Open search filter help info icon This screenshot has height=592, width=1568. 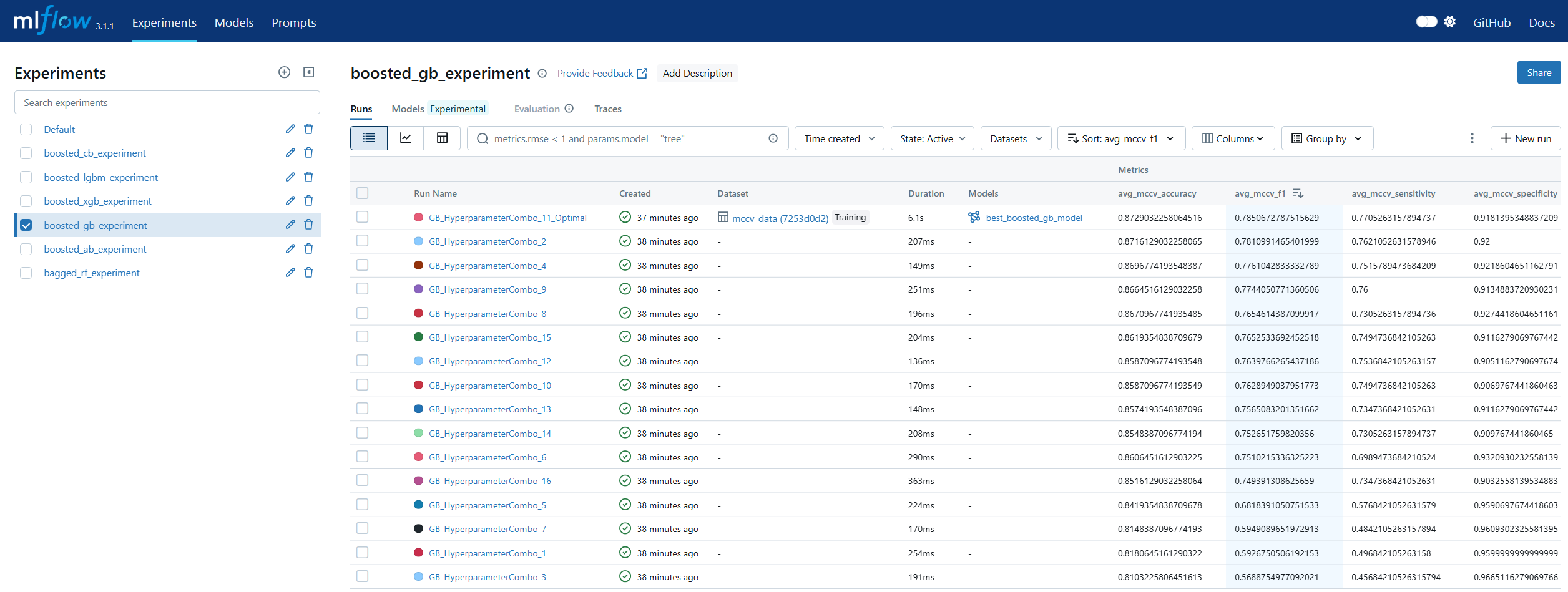point(773,138)
